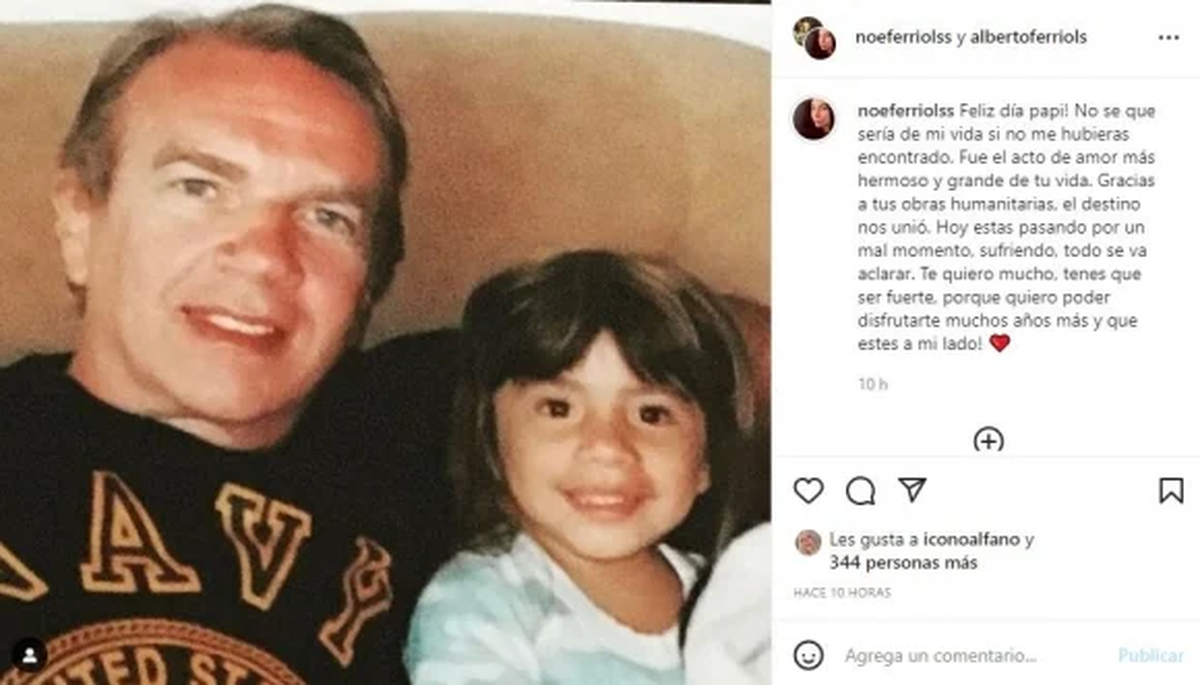
Task: Open the three-dot more options menu
Action: click(x=1169, y=37)
